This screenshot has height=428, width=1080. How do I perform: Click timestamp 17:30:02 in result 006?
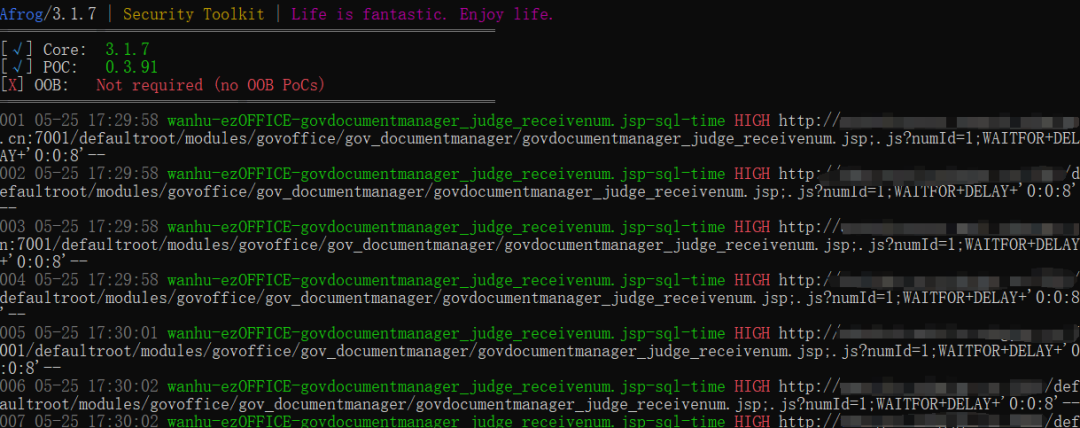coord(123,386)
